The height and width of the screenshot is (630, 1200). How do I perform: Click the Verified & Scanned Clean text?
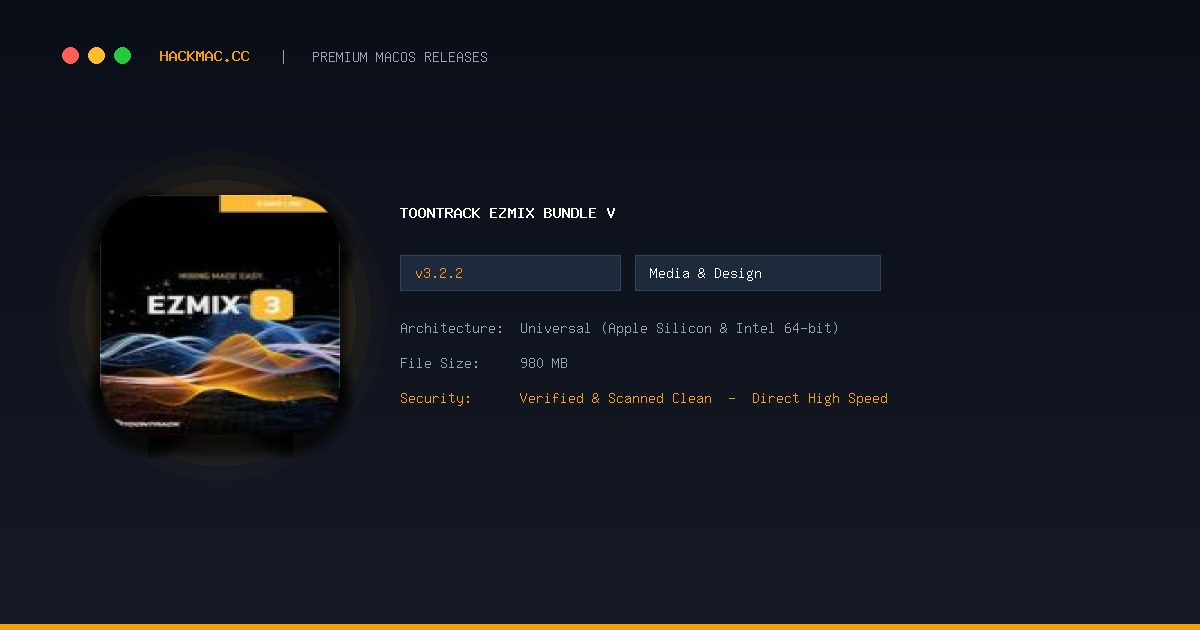coord(616,398)
